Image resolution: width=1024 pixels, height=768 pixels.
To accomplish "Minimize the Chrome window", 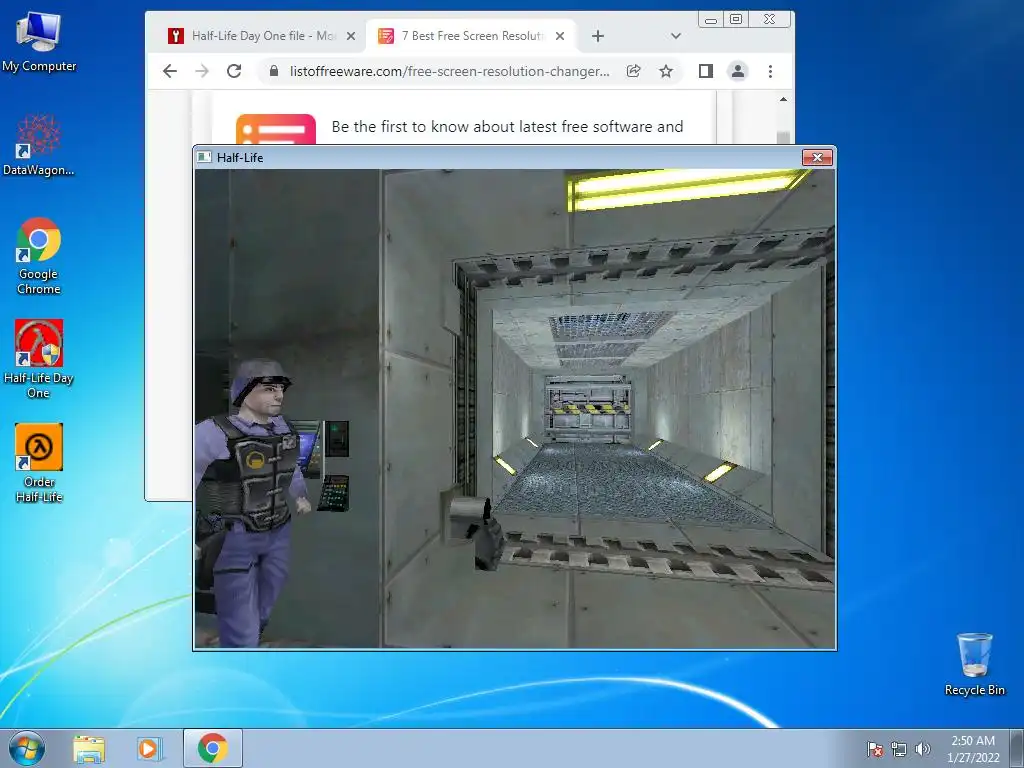I will (x=711, y=20).
